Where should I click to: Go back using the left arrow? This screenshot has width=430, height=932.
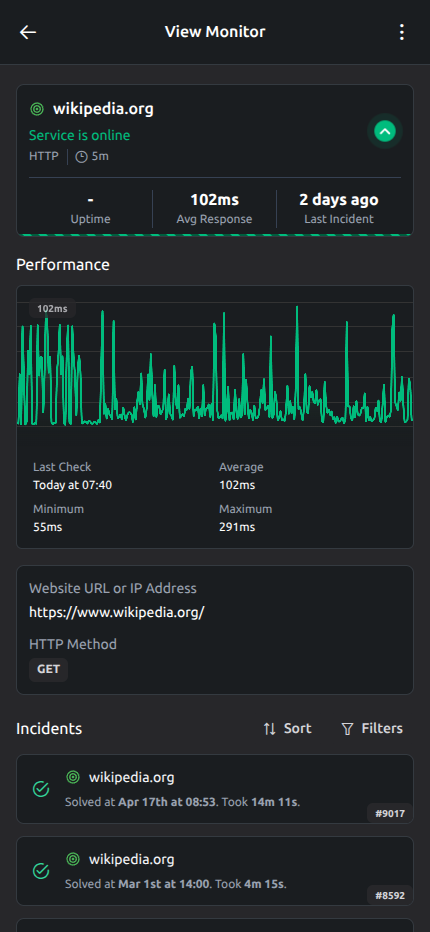[x=28, y=32]
